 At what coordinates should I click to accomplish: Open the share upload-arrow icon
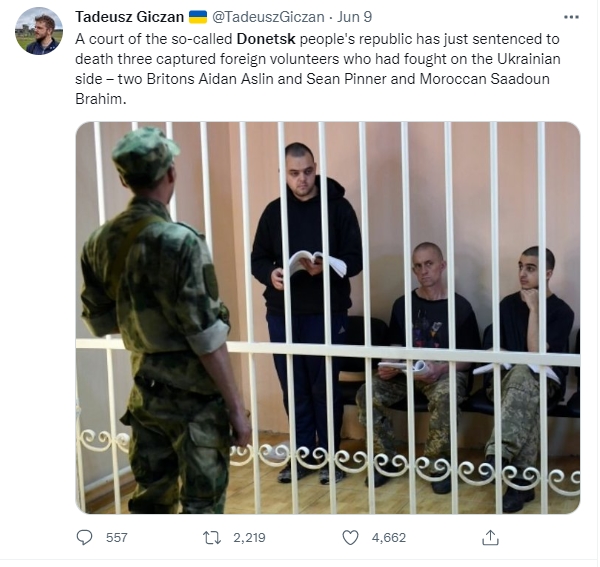coord(490,537)
